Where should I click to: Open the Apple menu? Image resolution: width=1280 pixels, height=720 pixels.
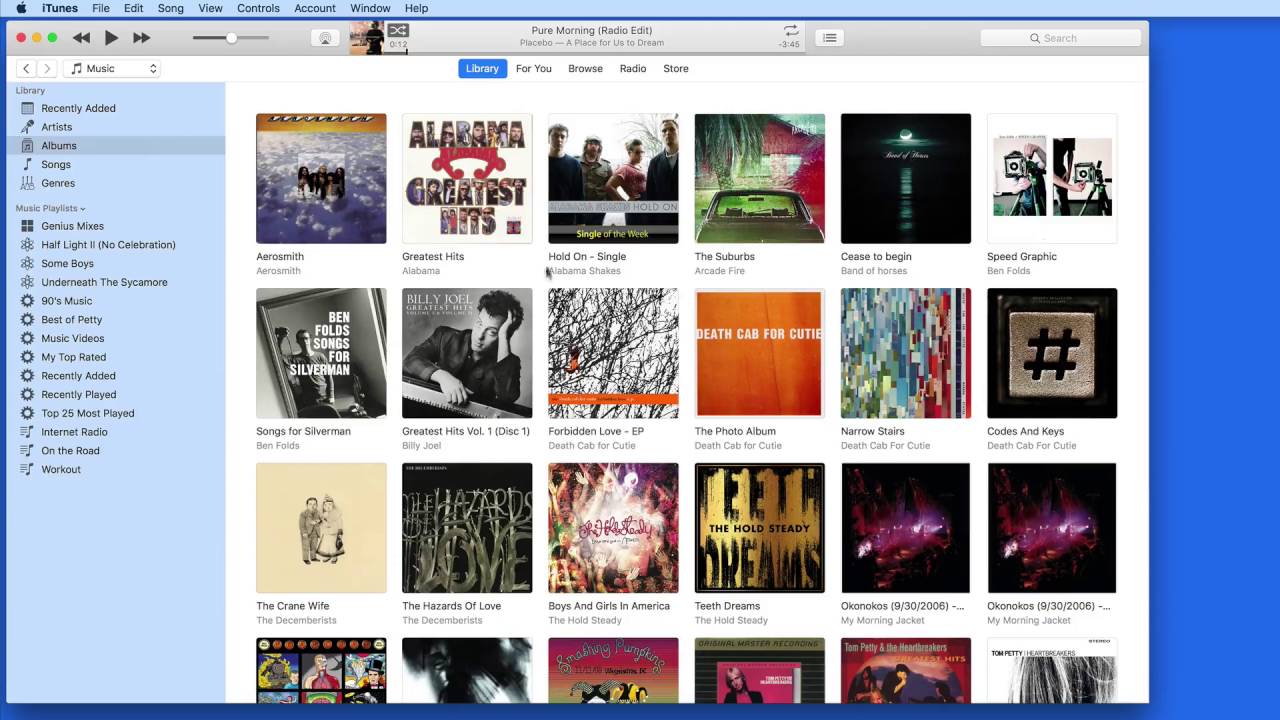click(x=21, y=8)
